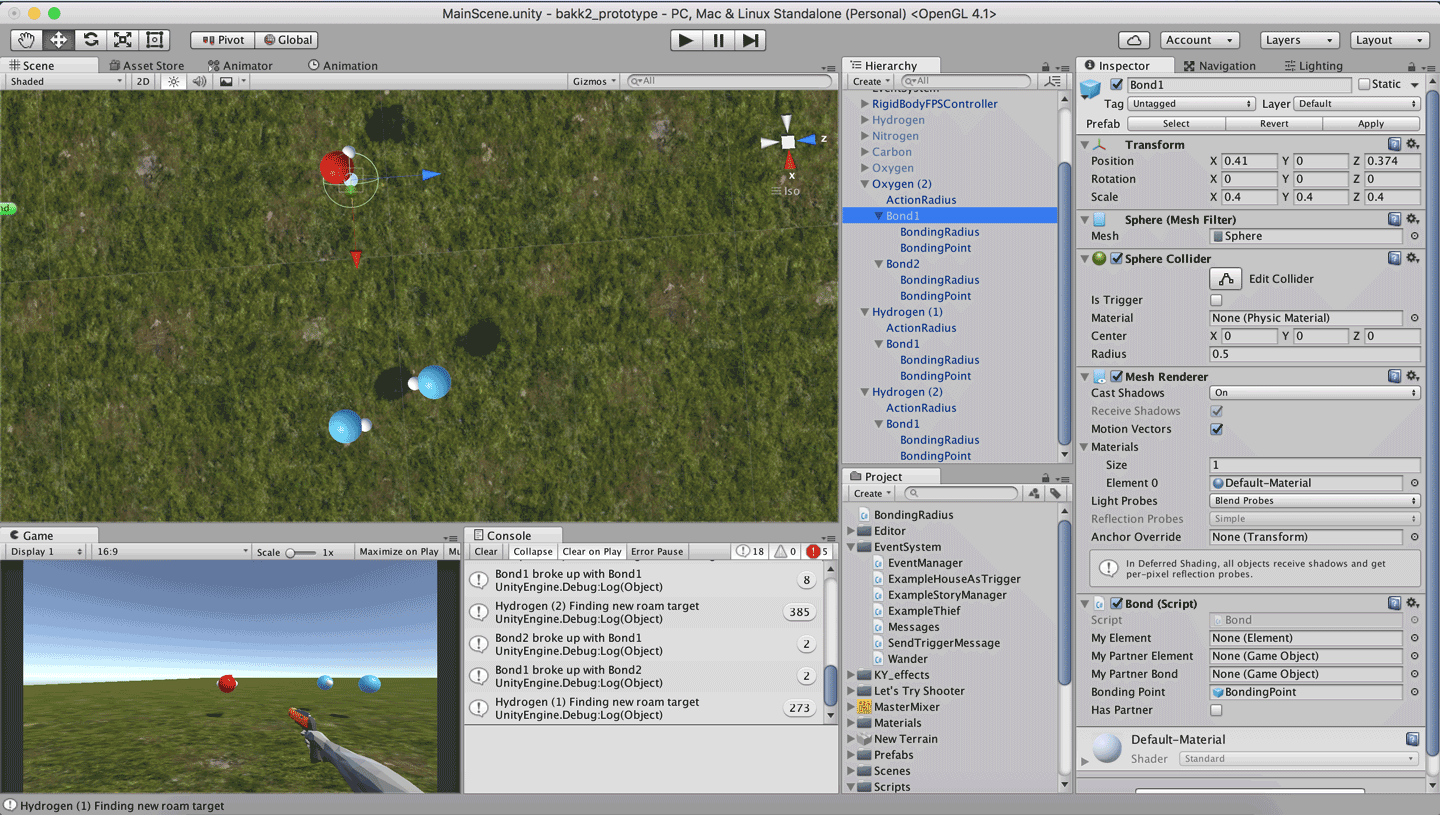Open the Gizmos dropdown
This screenshot has height=815, width=1440.
pos(594,81)
